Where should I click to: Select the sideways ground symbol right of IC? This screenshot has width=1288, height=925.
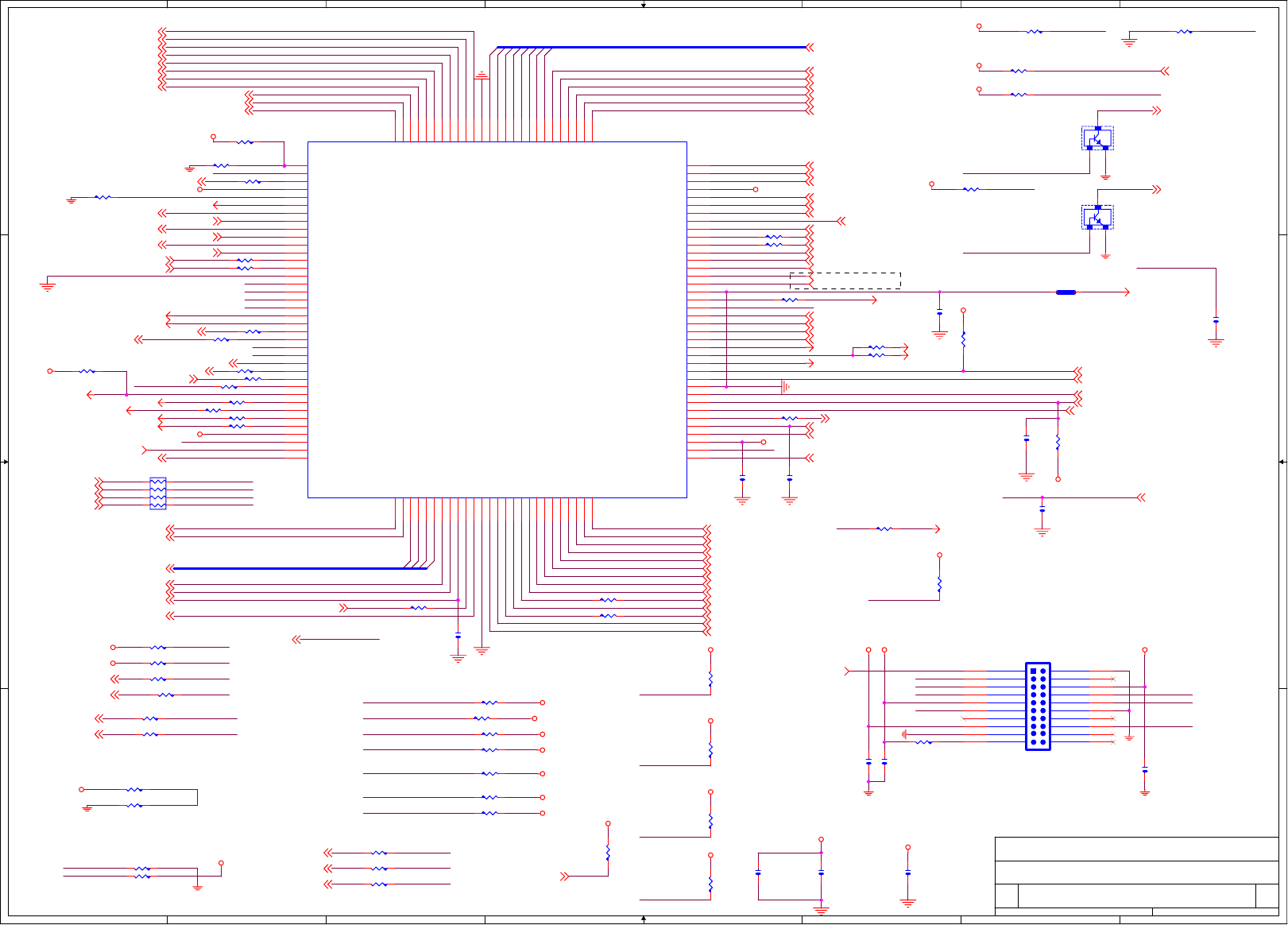tap(785, 387)
